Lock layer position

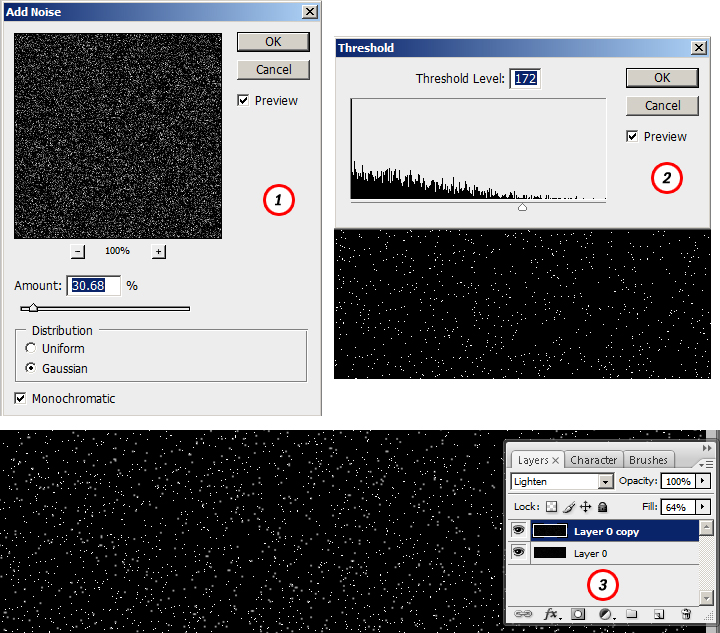[585, 507]
